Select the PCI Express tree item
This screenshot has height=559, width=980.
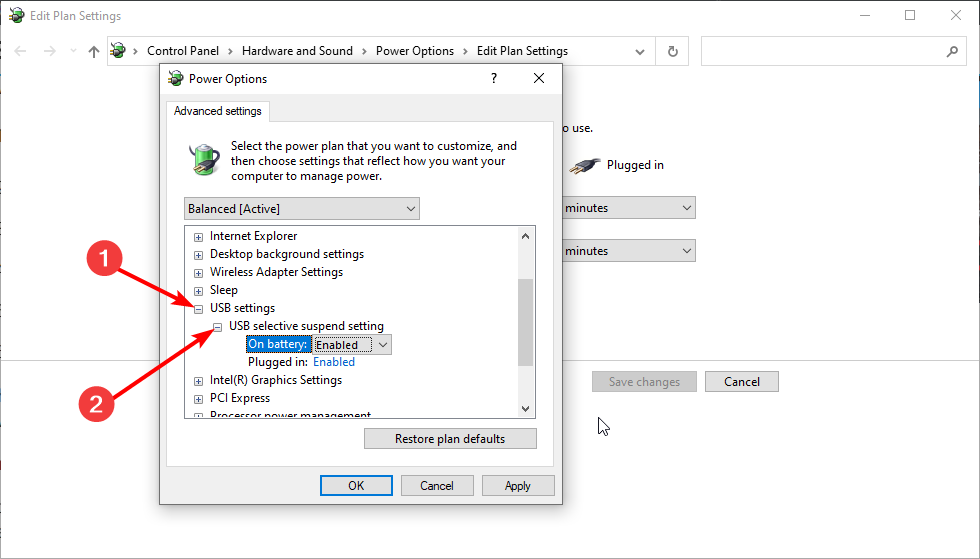240,398
